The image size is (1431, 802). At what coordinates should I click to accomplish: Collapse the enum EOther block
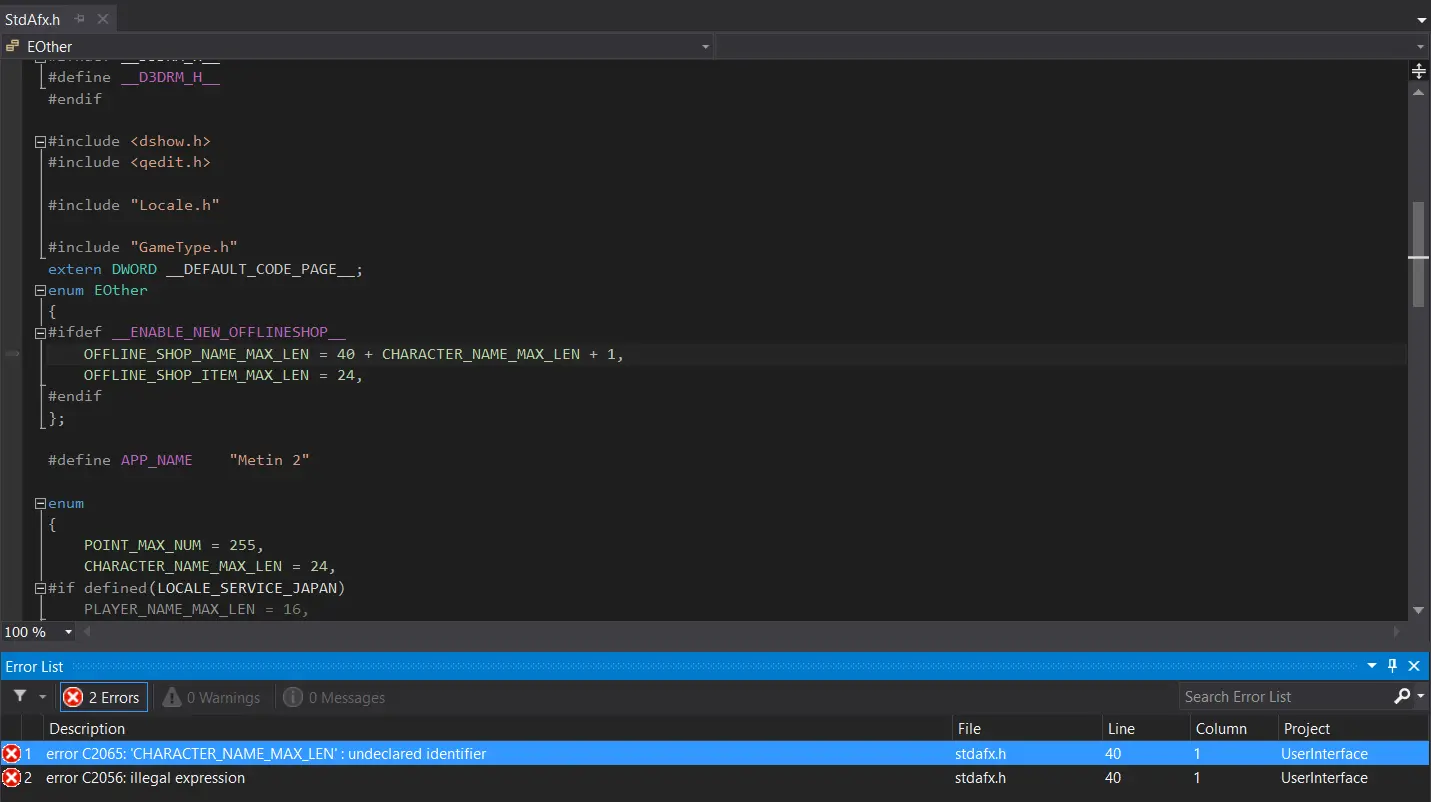[x=40, y=291]
